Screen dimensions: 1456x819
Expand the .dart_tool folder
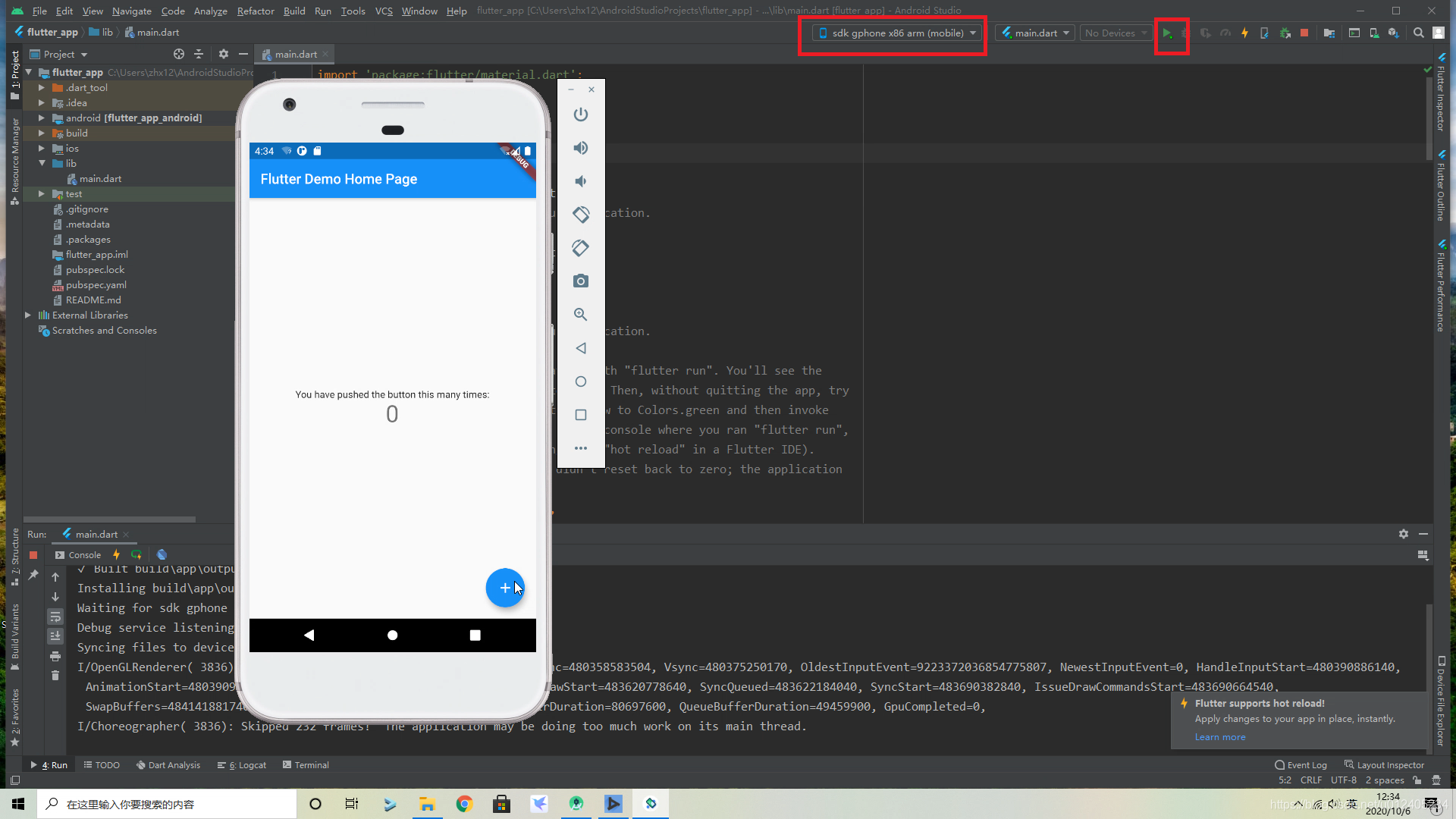point(41,88)
